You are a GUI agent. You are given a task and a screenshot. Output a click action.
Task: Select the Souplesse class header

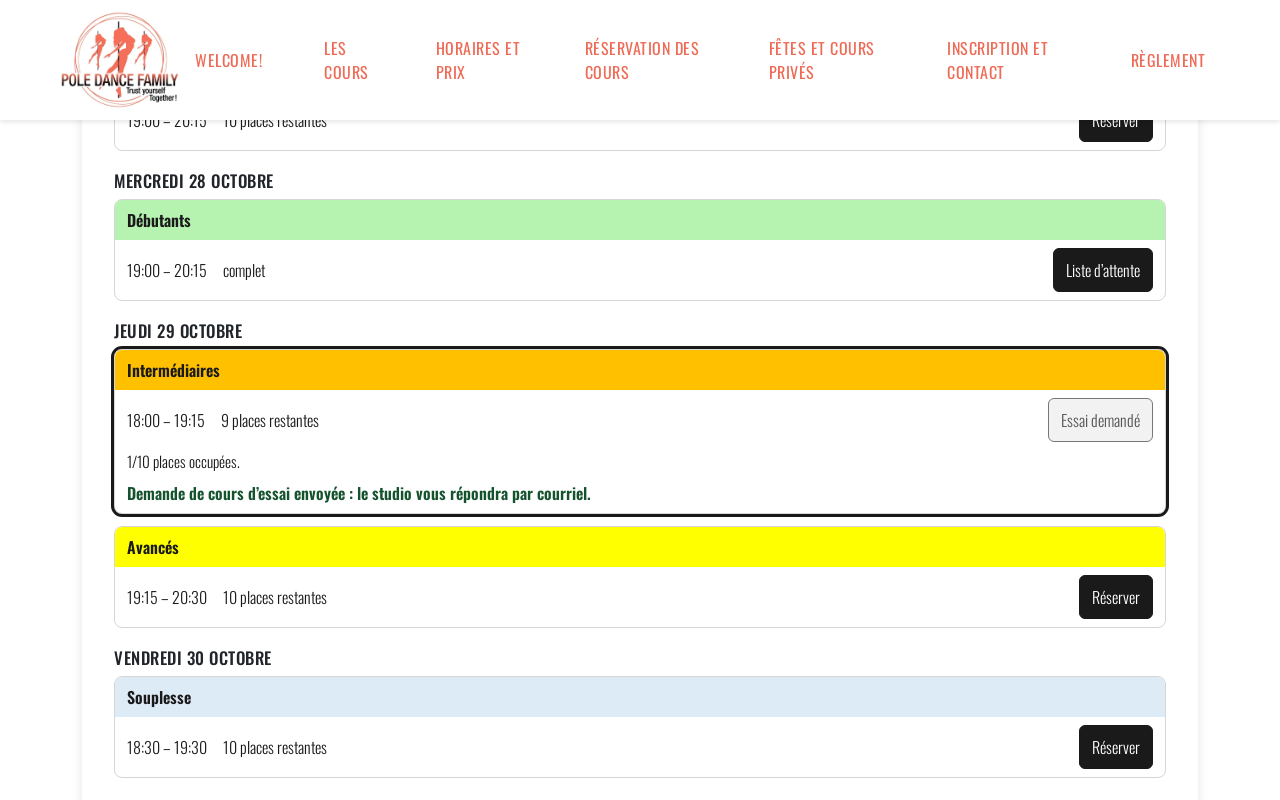coord(640,697)
